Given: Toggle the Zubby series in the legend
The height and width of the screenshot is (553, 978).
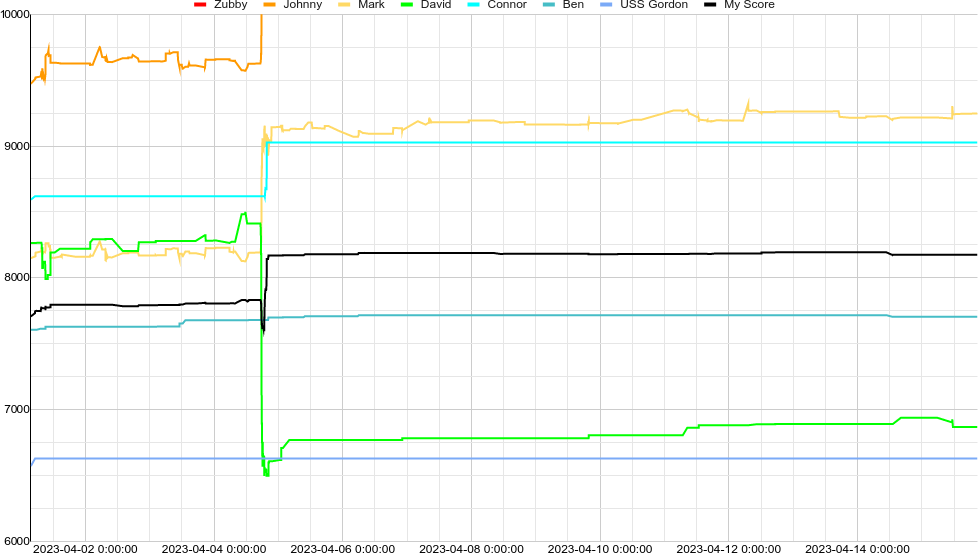Looking at the screenshot, I should pos(231,4).
